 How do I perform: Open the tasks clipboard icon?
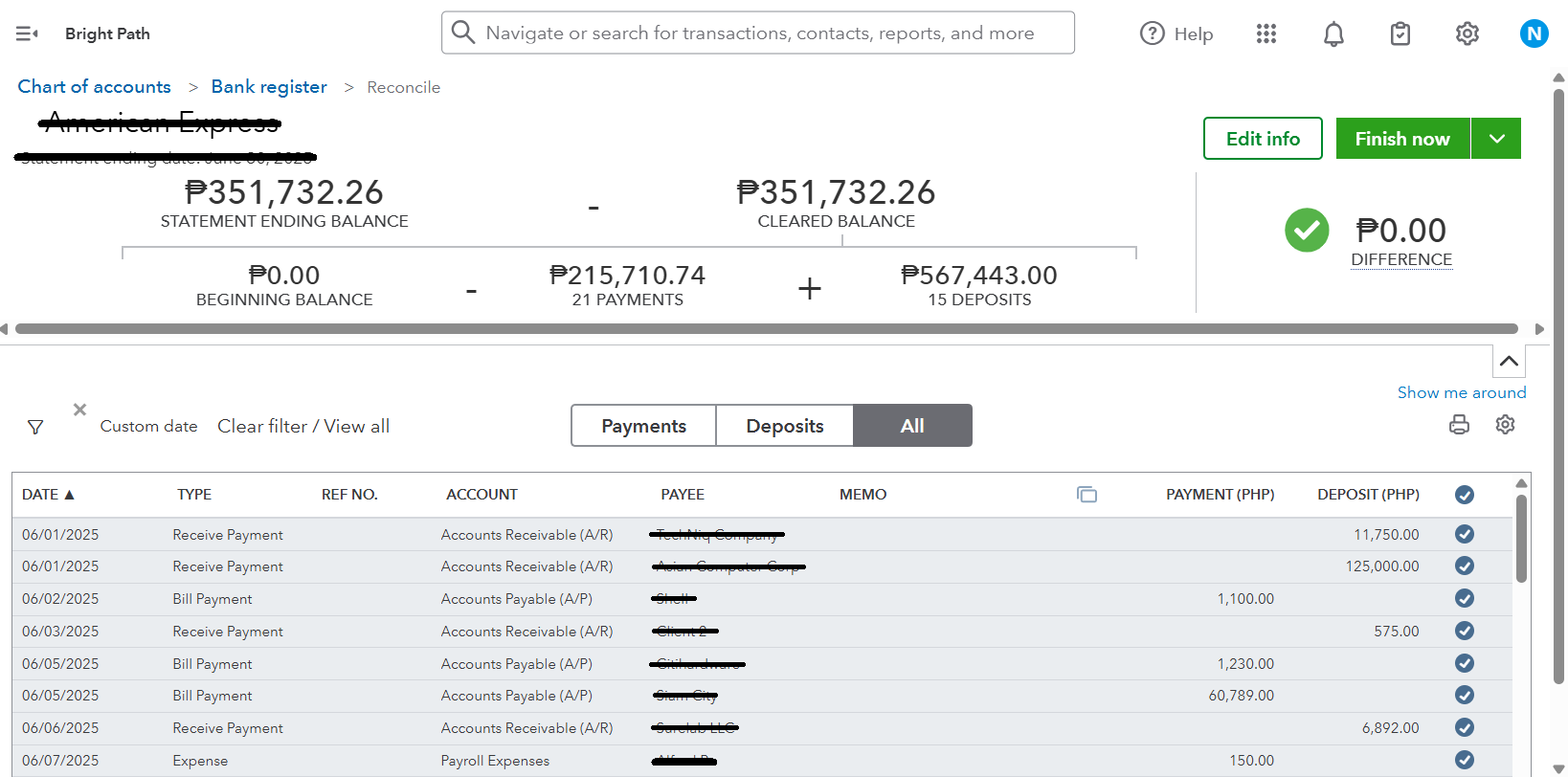1400,34
